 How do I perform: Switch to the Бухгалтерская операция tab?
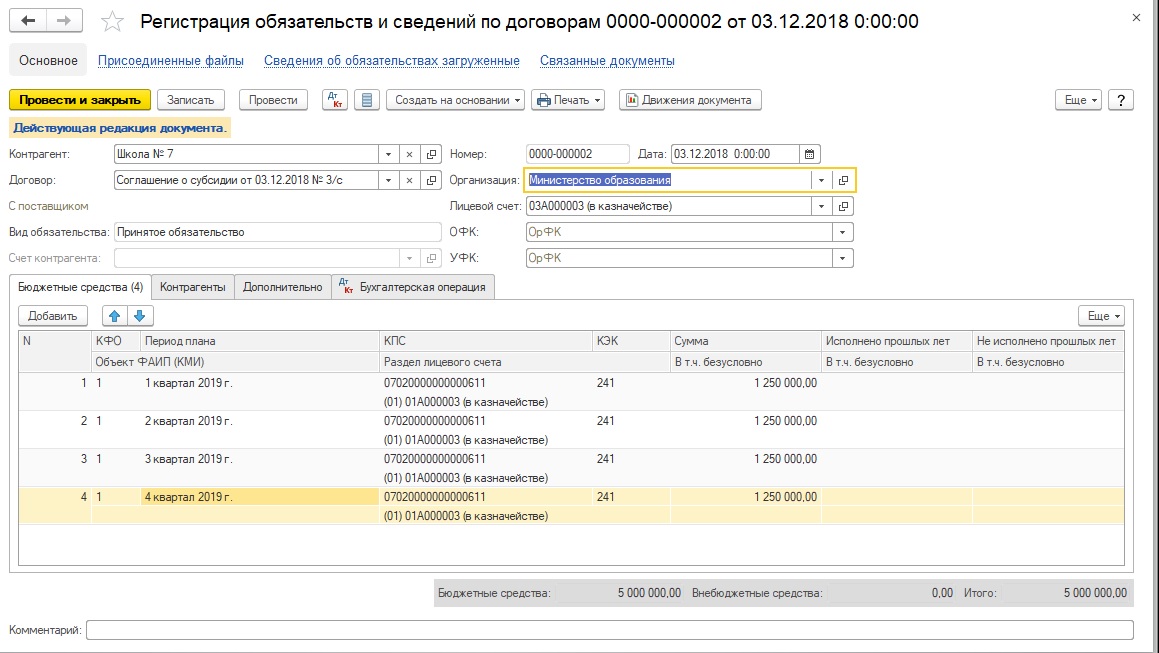click(x=413, y=287)
